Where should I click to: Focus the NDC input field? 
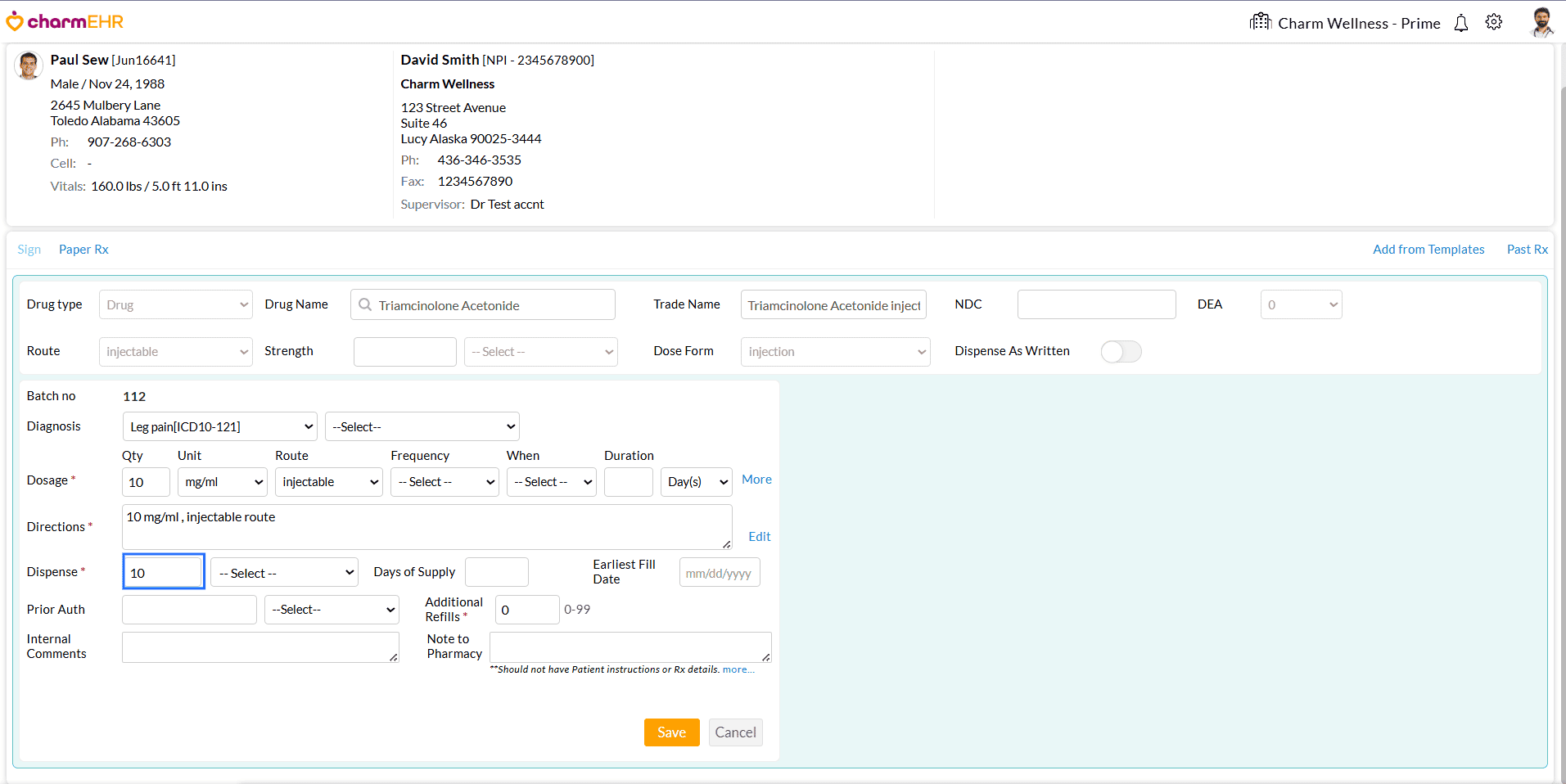click(x=1097, y=304)
